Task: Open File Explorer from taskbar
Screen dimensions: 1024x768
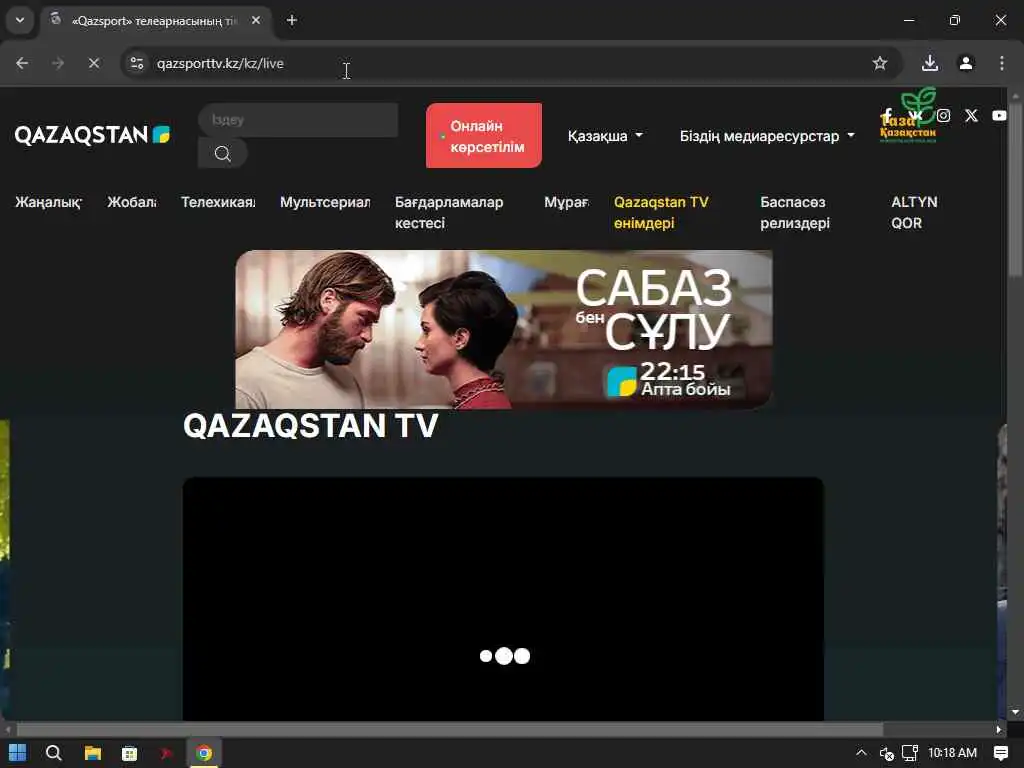Action: click(92, 753)
